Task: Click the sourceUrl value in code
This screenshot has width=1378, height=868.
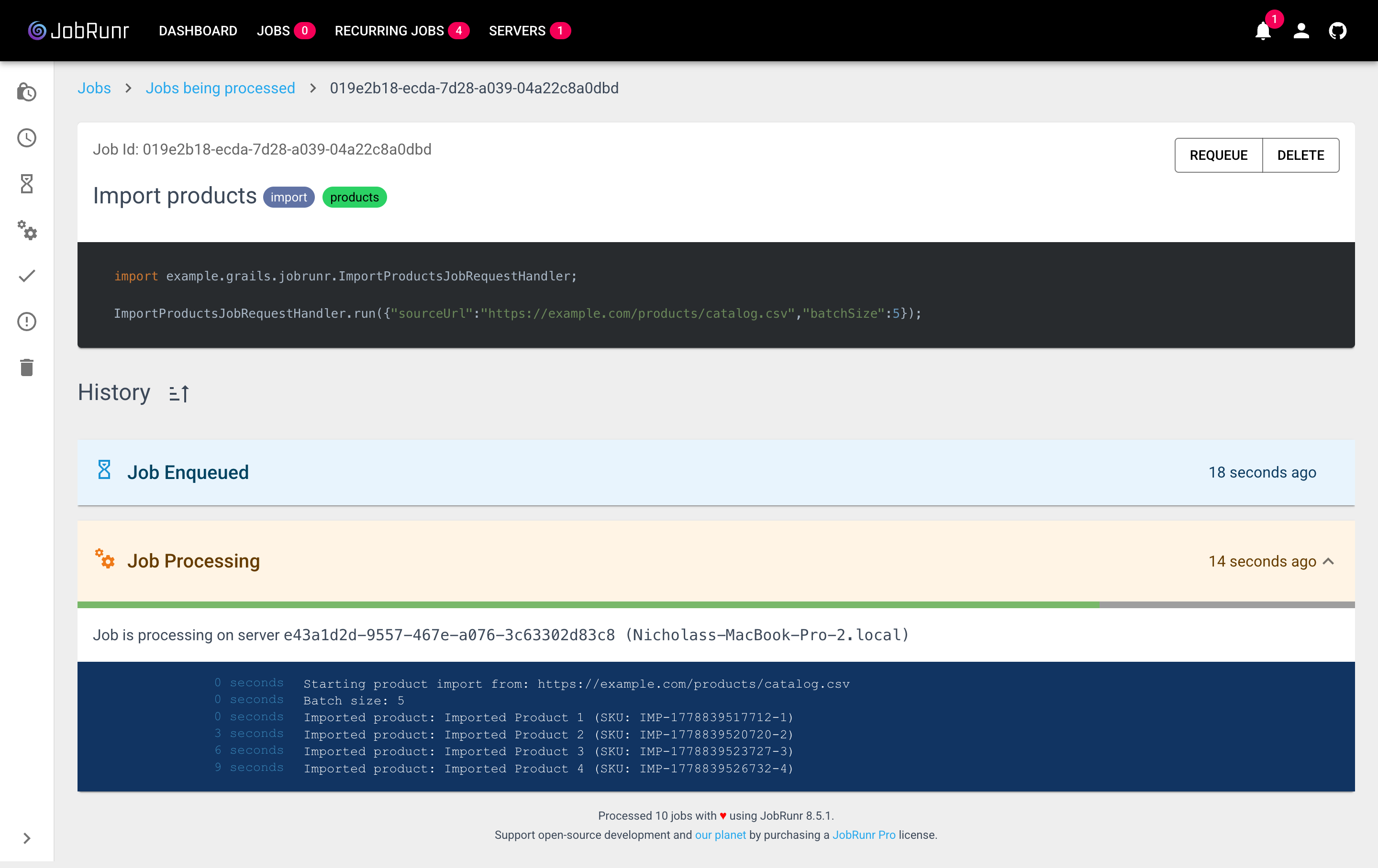Action: 638,313
